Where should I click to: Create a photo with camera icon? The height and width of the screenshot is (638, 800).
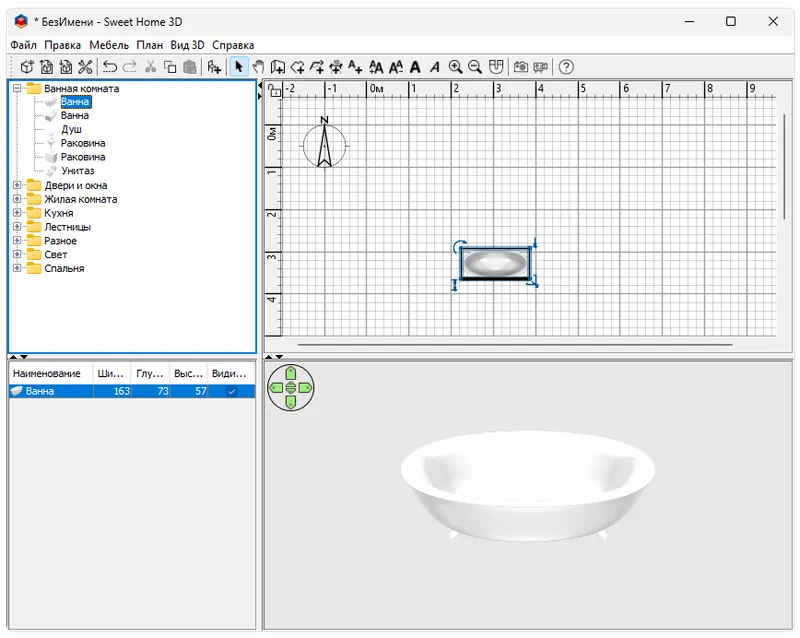click(x=521, y=67)
